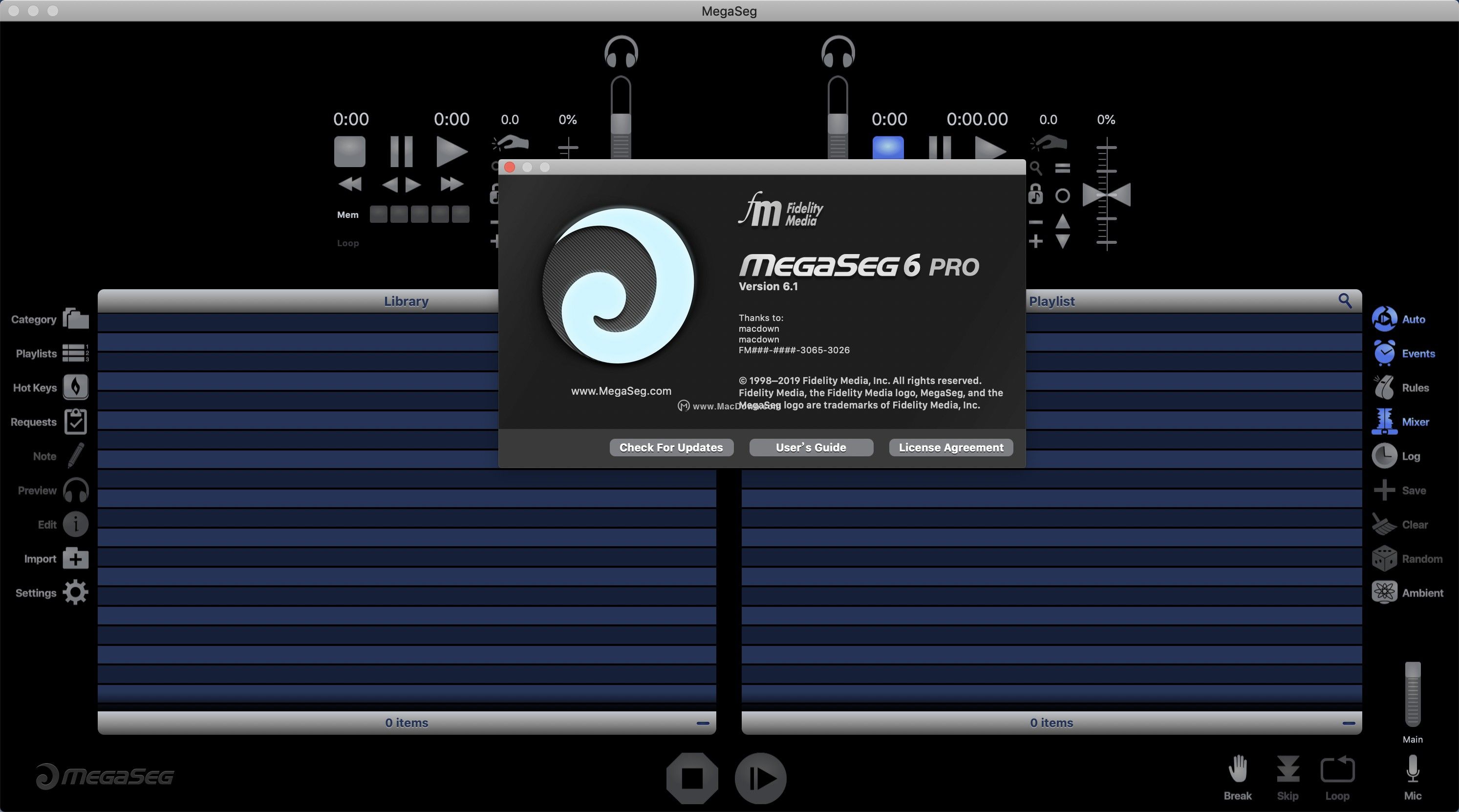Click the Clear playlist broom icon

pos(1384,524)
